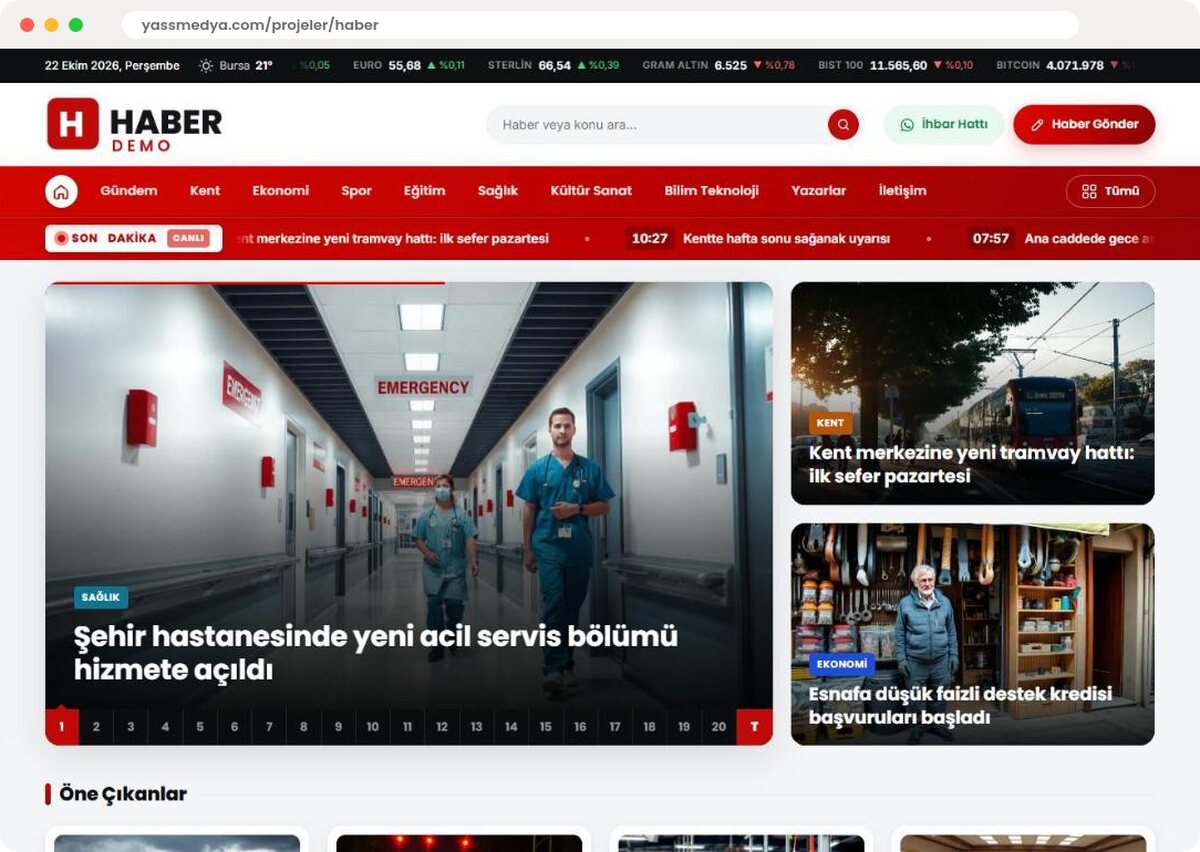Click the GRAM ALTIN 6.525 rate
The height and width of the screenshot is (852, 1200).
coord(719,66)
